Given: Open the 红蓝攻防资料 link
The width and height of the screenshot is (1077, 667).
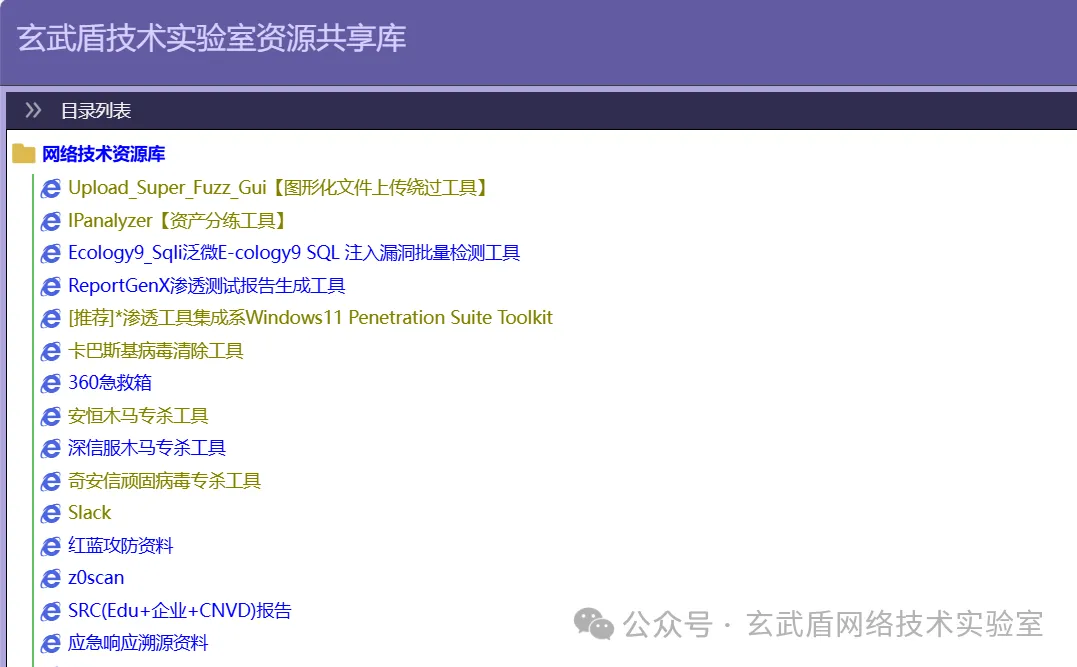Looking at the screenshot, I should pyautogui.click(x=121, y=545).
